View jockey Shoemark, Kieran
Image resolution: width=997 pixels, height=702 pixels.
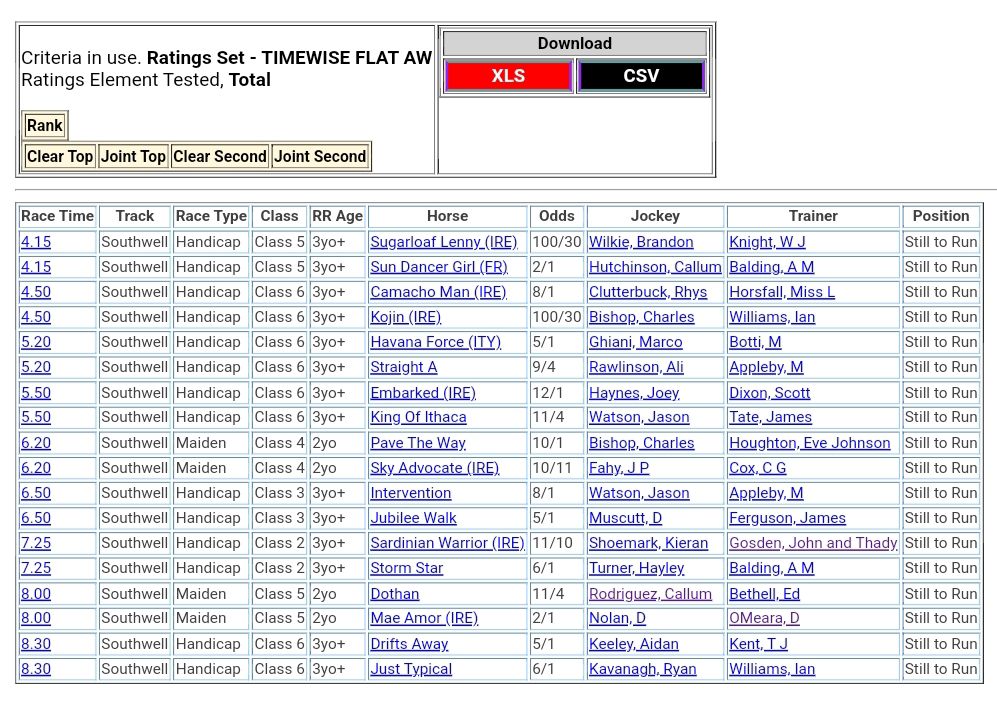click(x=648, y=543)
